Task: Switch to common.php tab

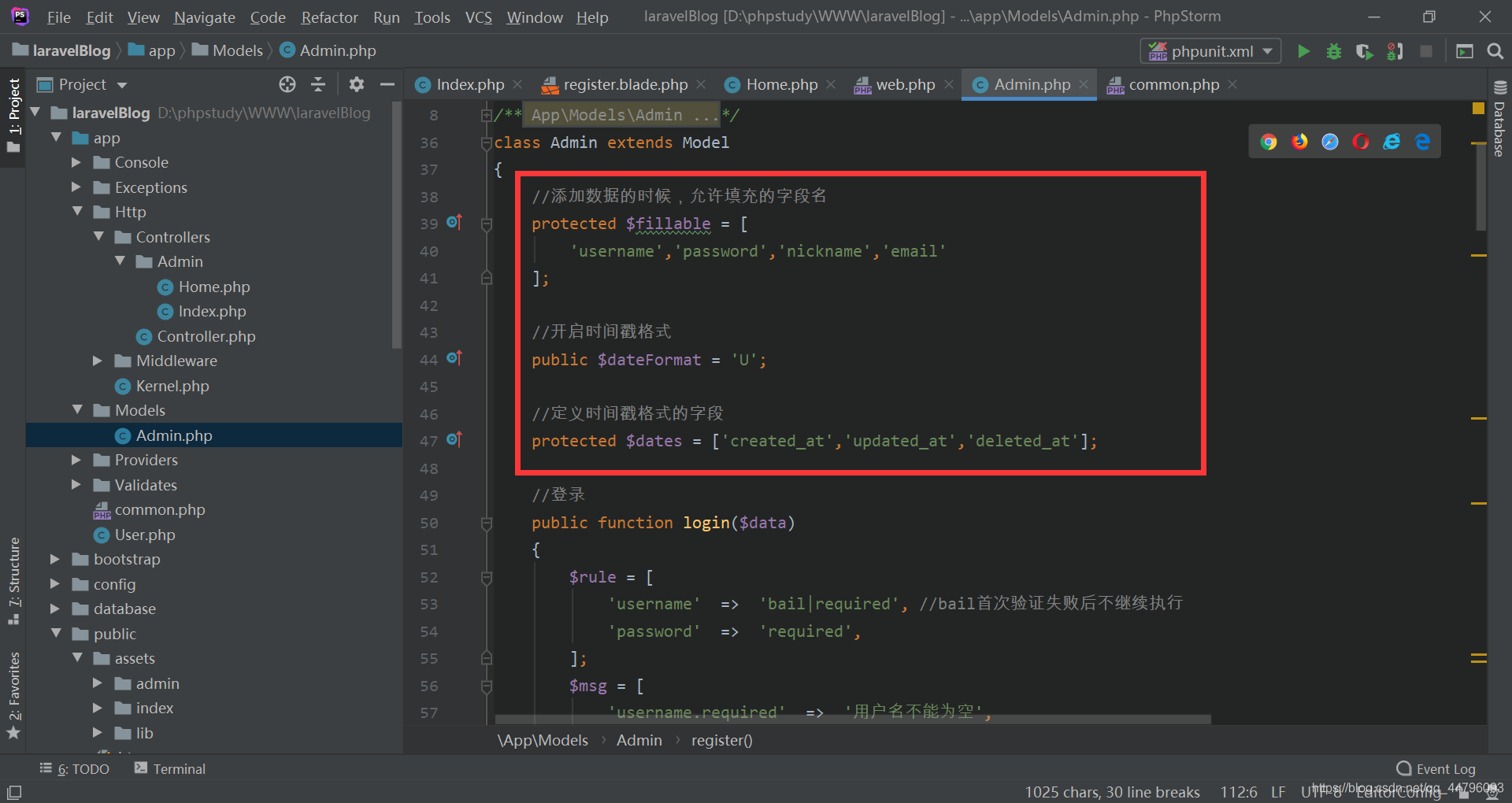Action: 1173,84
